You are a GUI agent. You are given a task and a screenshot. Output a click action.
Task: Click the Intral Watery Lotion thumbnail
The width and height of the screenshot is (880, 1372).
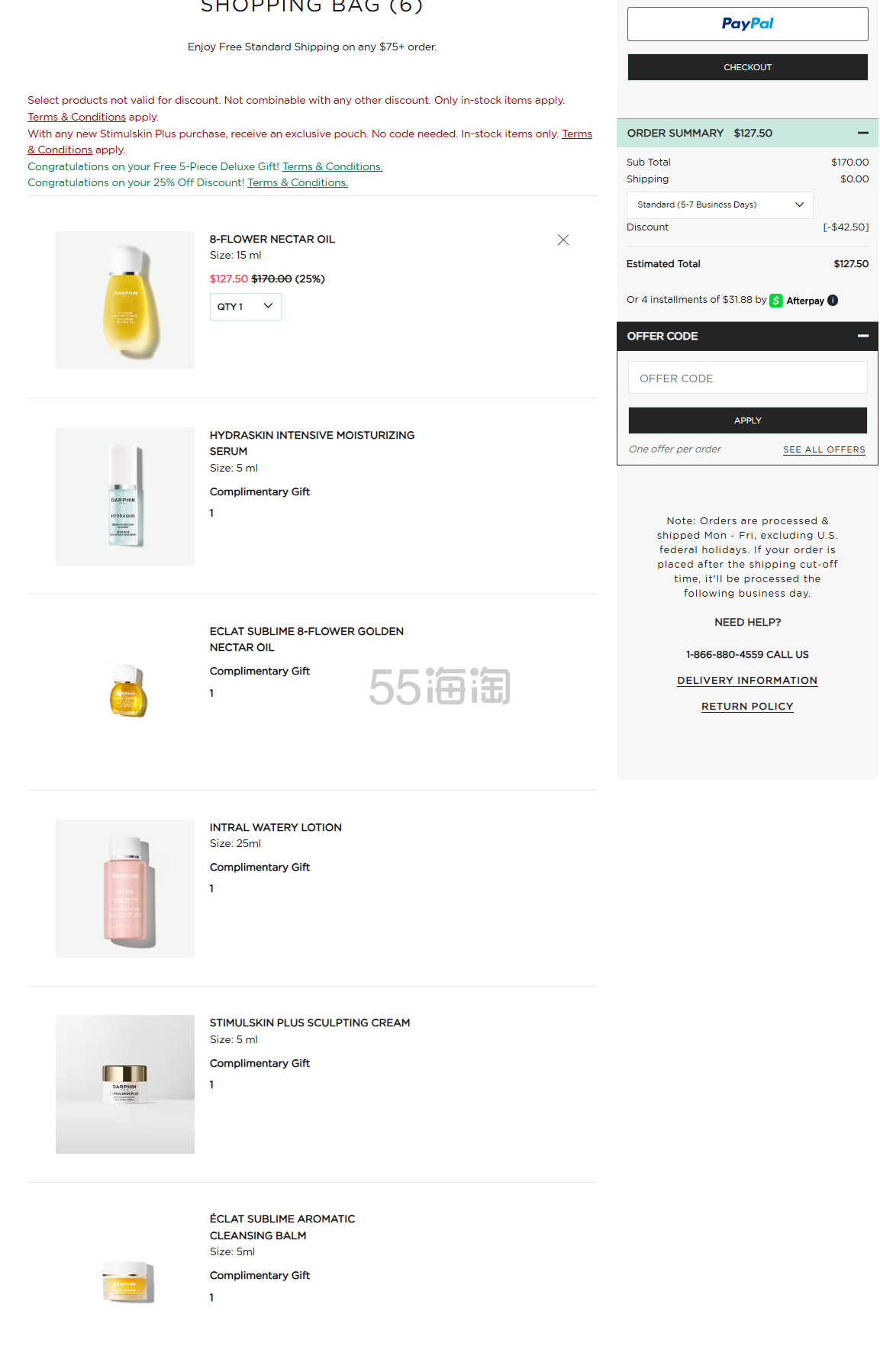pos(125,888)
